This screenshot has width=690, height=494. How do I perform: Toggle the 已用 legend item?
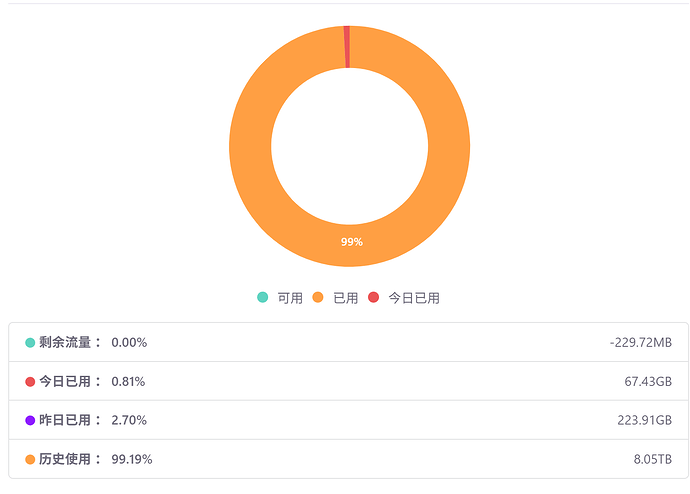click(x=335, y=298)
